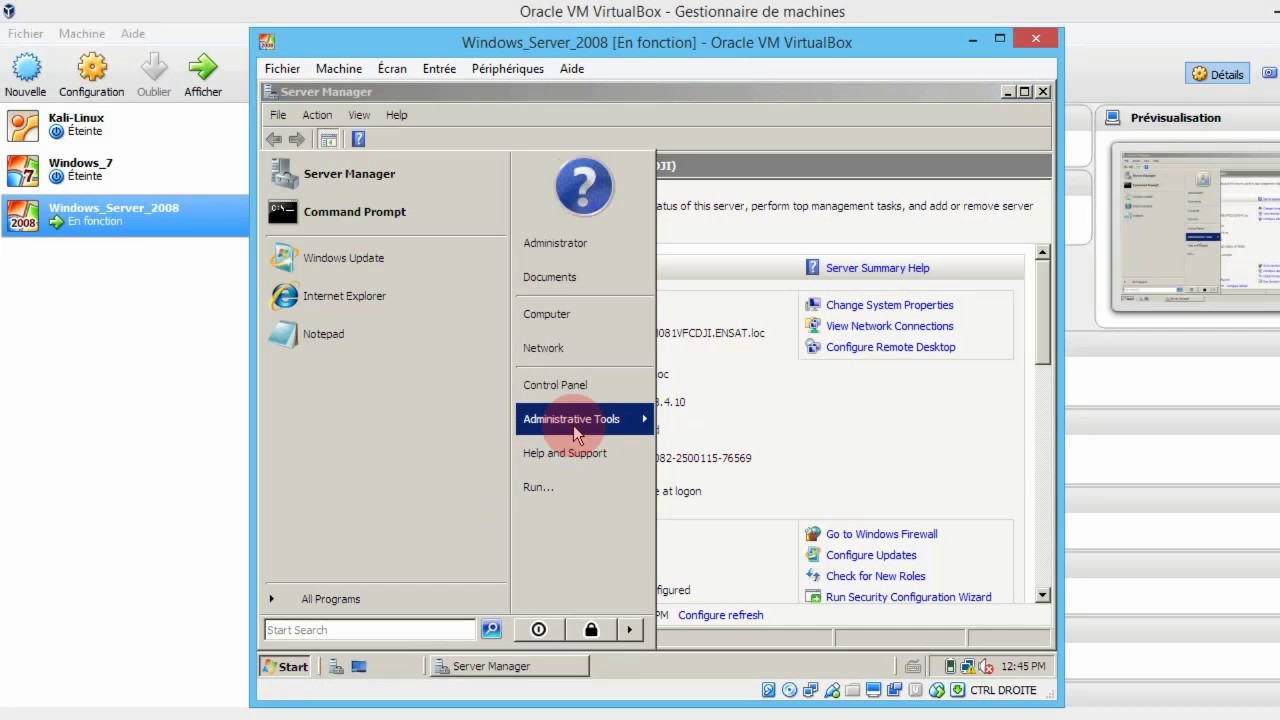Click the blue Help icon in Server Manager toolbar
This screenshot has width=1280, height=720.
point(358,139)
